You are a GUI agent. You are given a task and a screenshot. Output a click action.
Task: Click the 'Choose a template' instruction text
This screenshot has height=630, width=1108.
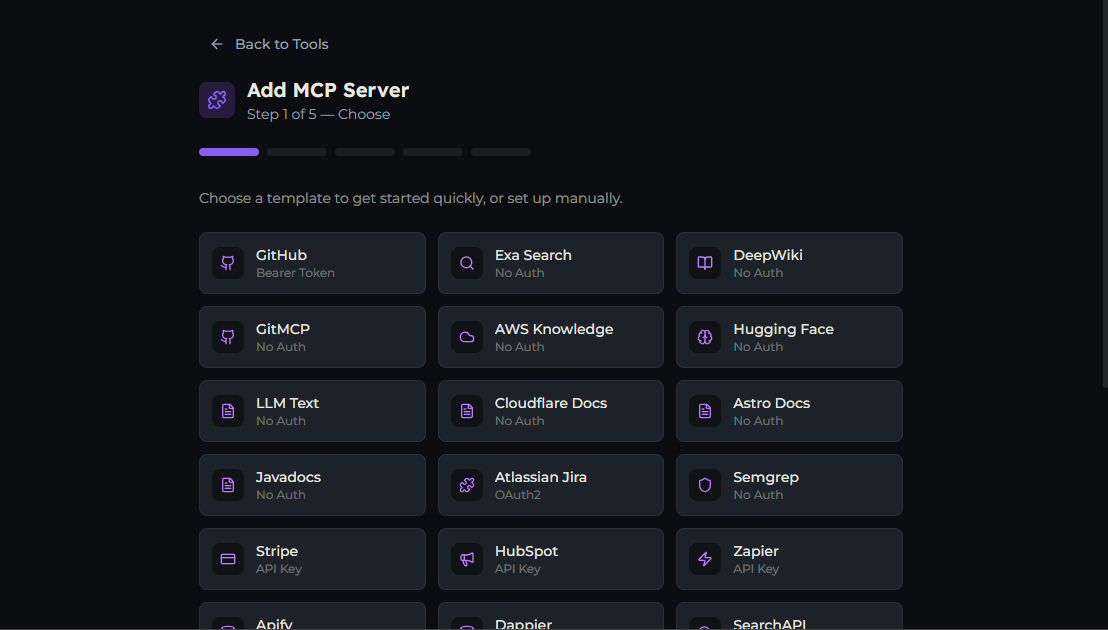[x=411, y=198]
